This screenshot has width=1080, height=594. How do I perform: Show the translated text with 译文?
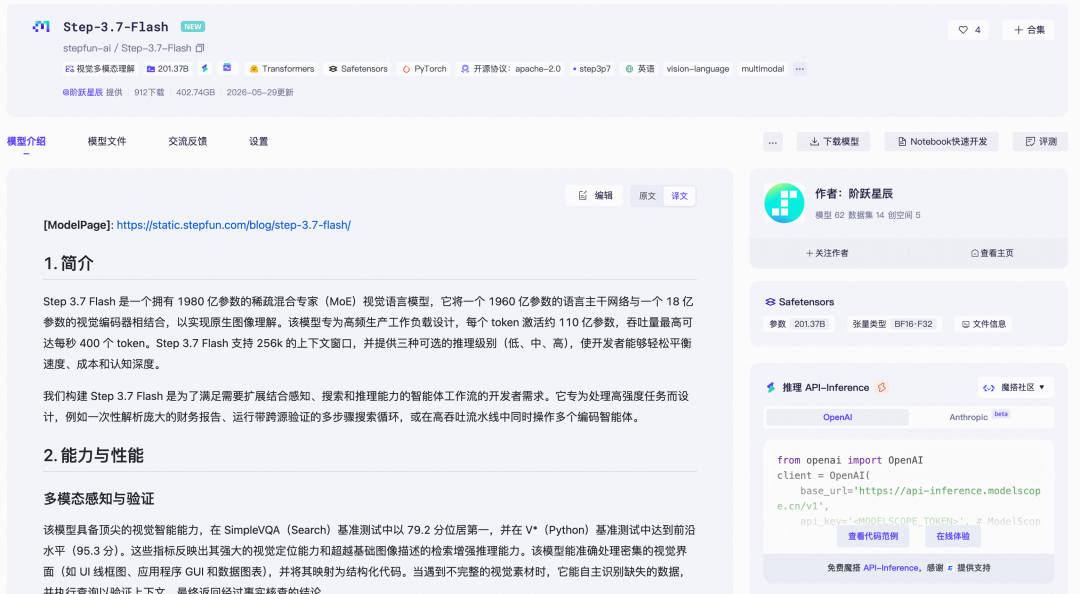[x=679, y=196]
